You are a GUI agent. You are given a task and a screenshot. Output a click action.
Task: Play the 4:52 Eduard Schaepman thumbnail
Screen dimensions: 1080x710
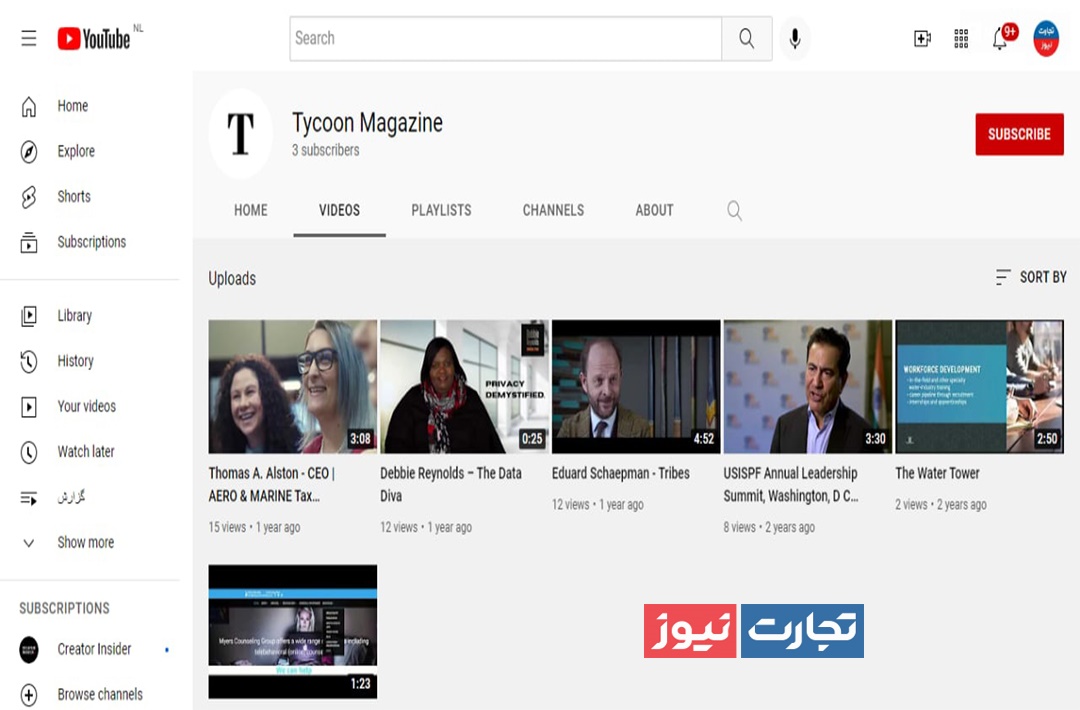click(636, 386)
